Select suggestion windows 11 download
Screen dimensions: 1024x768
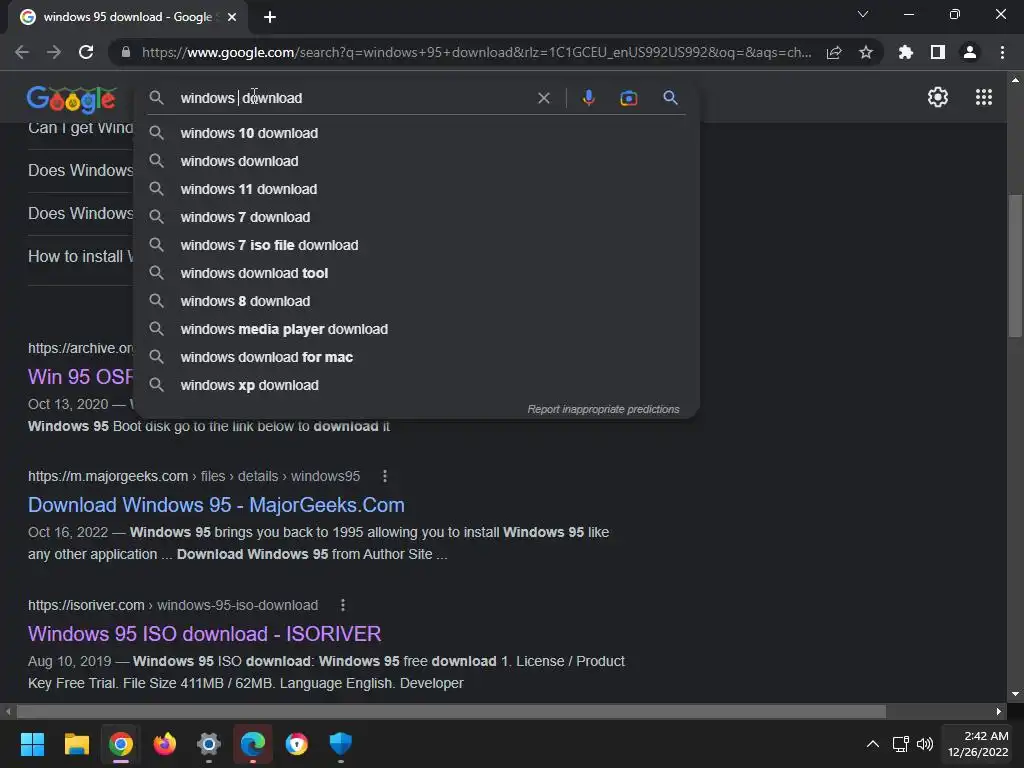[416, 189]
